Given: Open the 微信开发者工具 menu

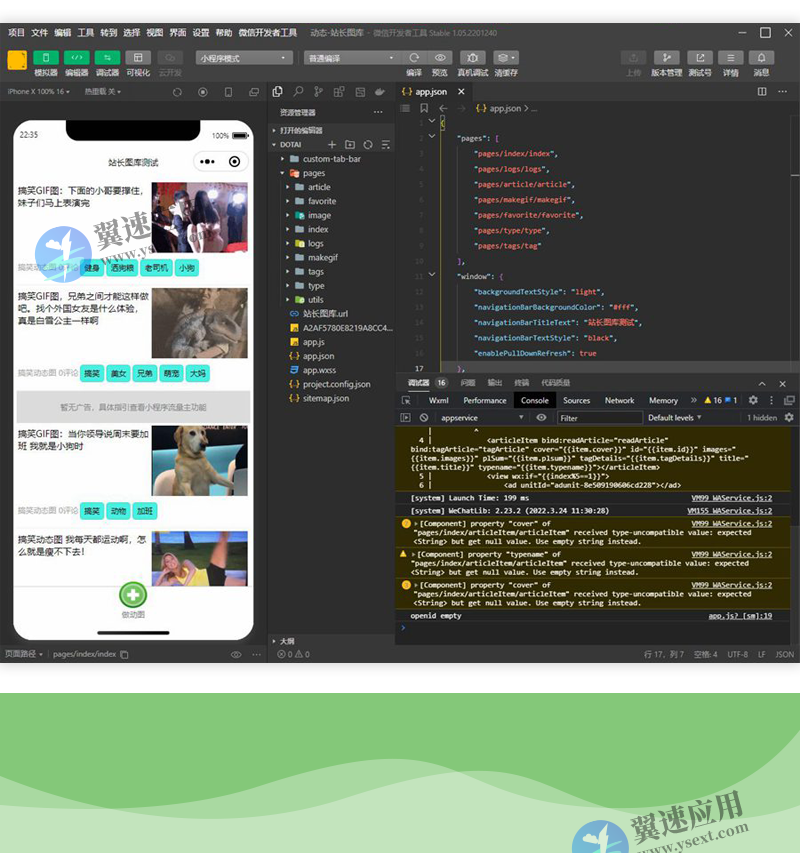Looking at the screenshot, I should [x=266, y=32].
